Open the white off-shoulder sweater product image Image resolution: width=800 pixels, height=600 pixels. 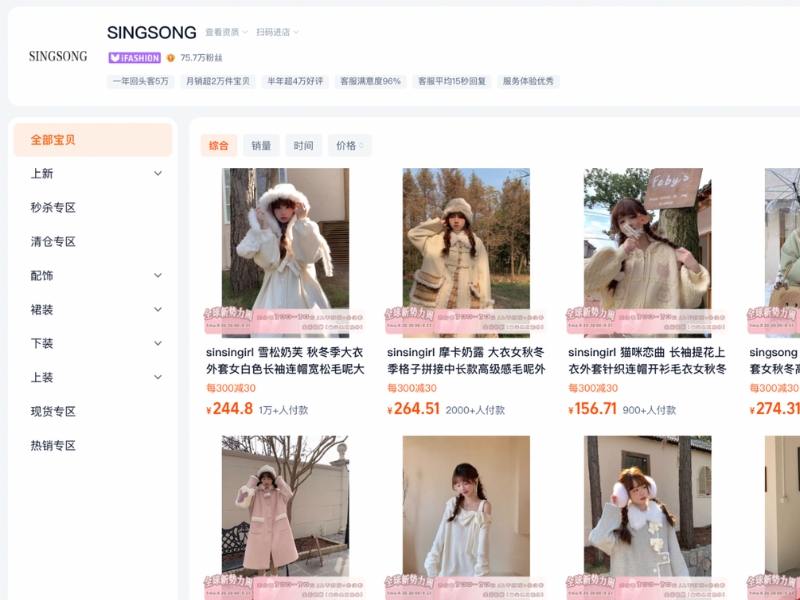coord(466,518)
